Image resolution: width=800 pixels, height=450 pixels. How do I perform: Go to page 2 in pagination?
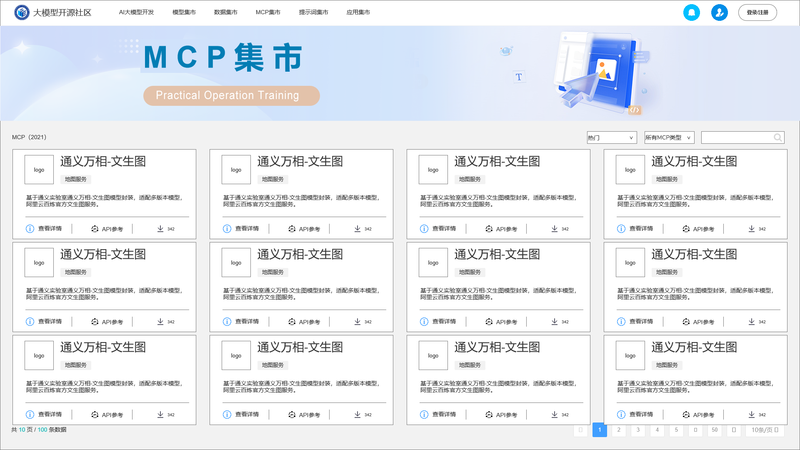tap(619, 430)
